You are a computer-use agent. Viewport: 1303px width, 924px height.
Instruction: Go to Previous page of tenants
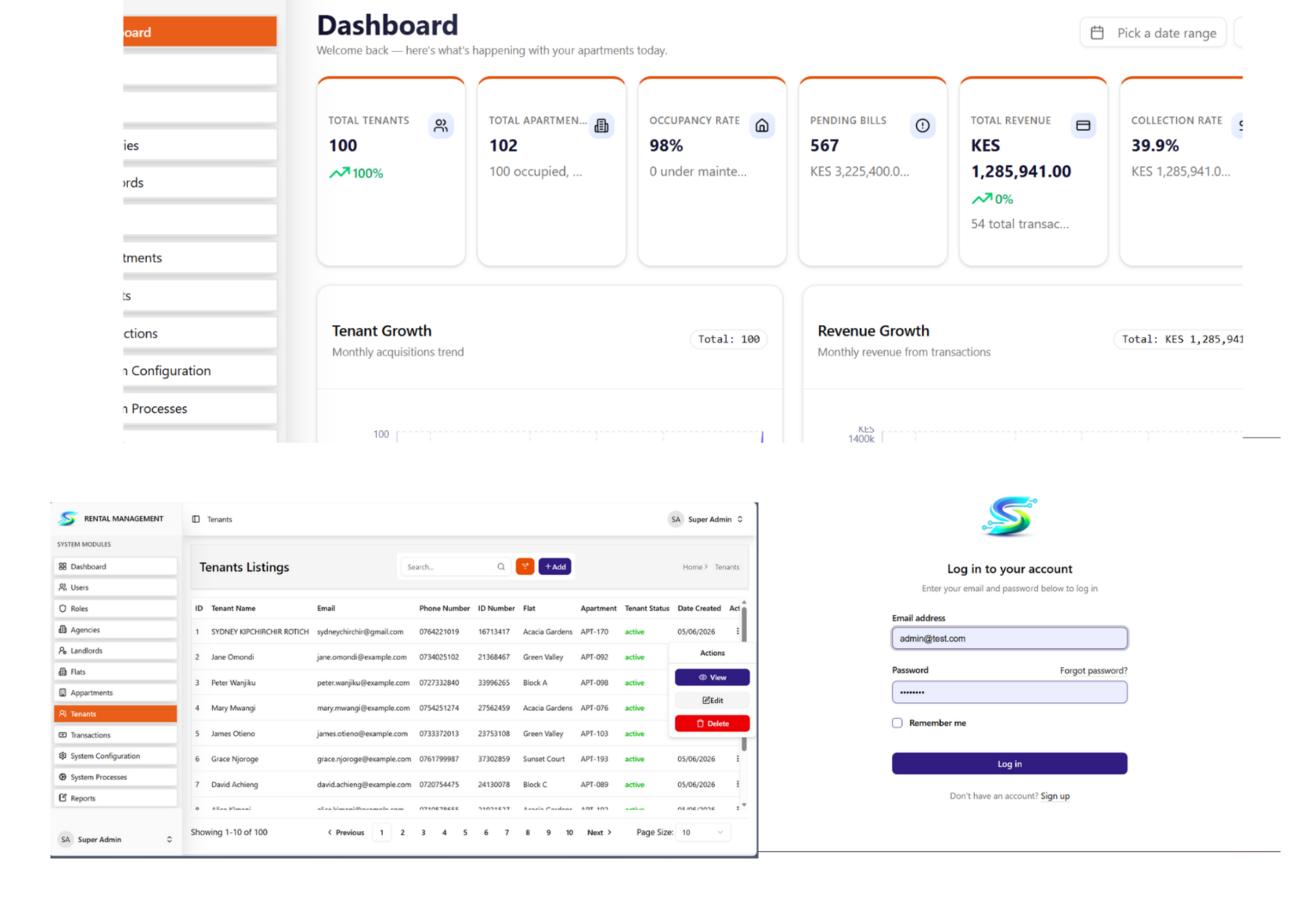pyautogui.click(x=346, y=832)
